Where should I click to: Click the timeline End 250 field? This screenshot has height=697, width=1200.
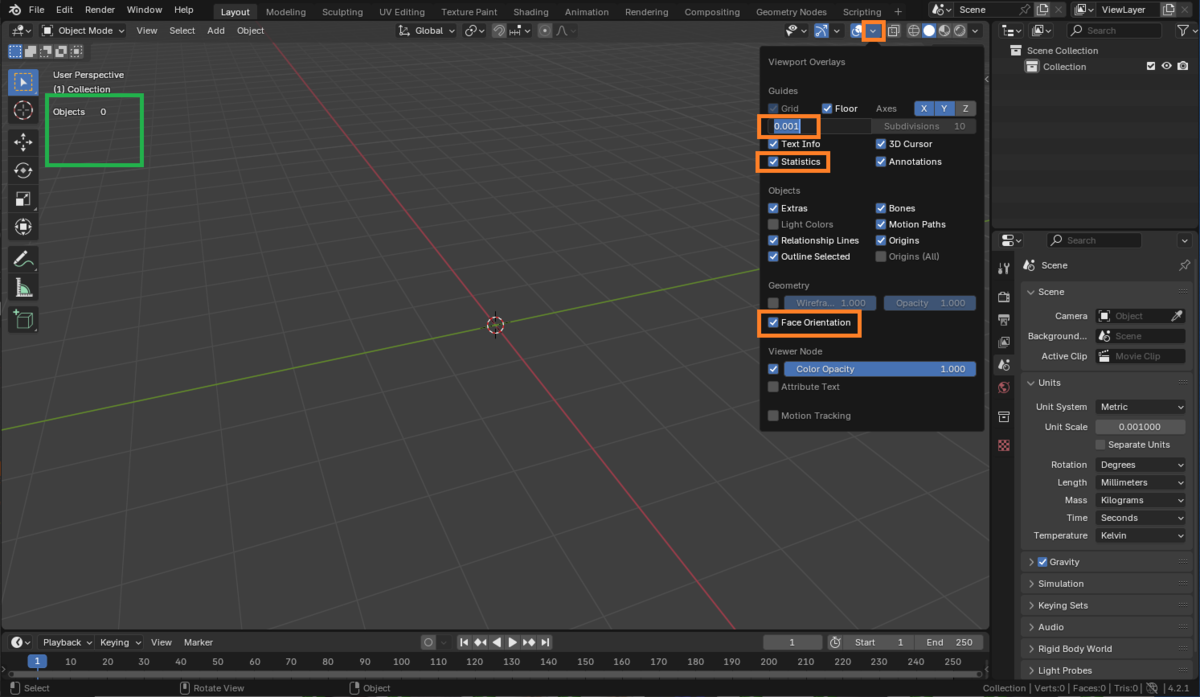click(x=948, y=642)
